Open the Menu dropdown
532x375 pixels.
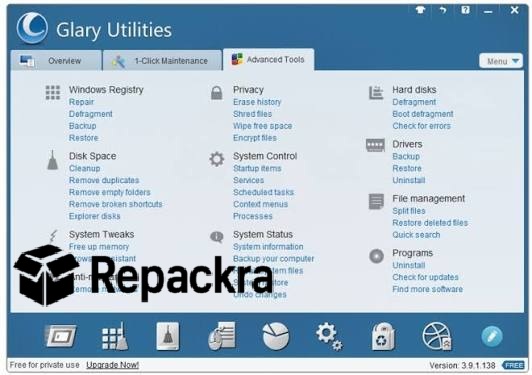(x=501, y=61)
